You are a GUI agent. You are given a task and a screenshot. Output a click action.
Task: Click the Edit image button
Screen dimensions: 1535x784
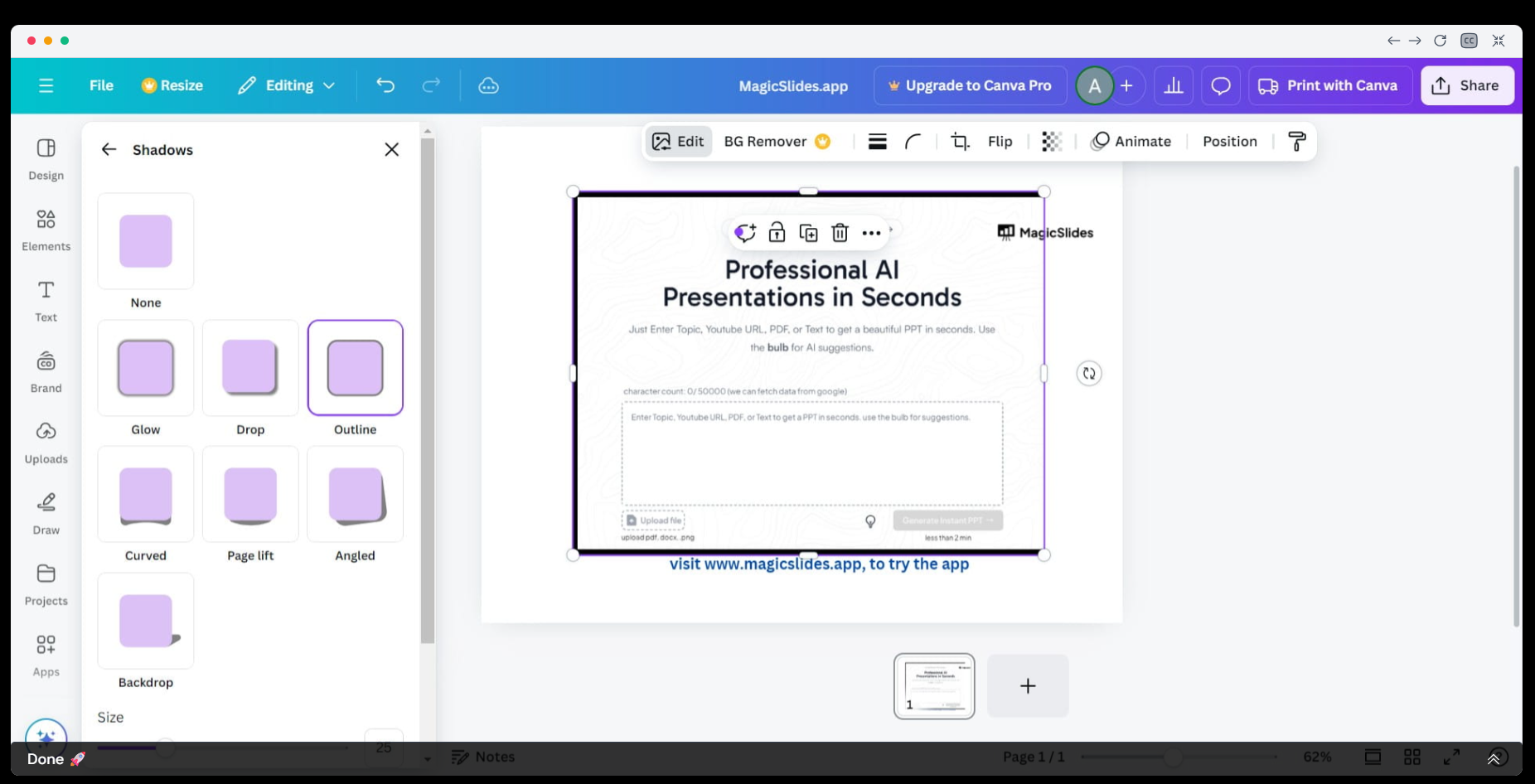[x=678, y=142]
